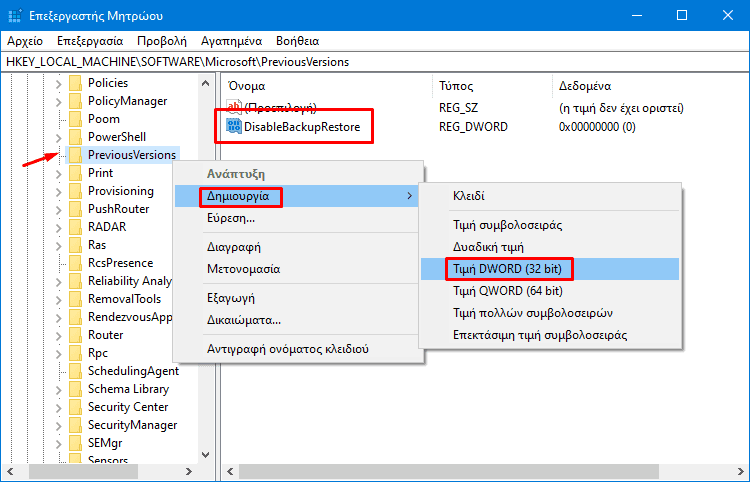Click the Registry Editor app icon in title bar
Viewport: 750px width, 482px height.
click(15, 16)
